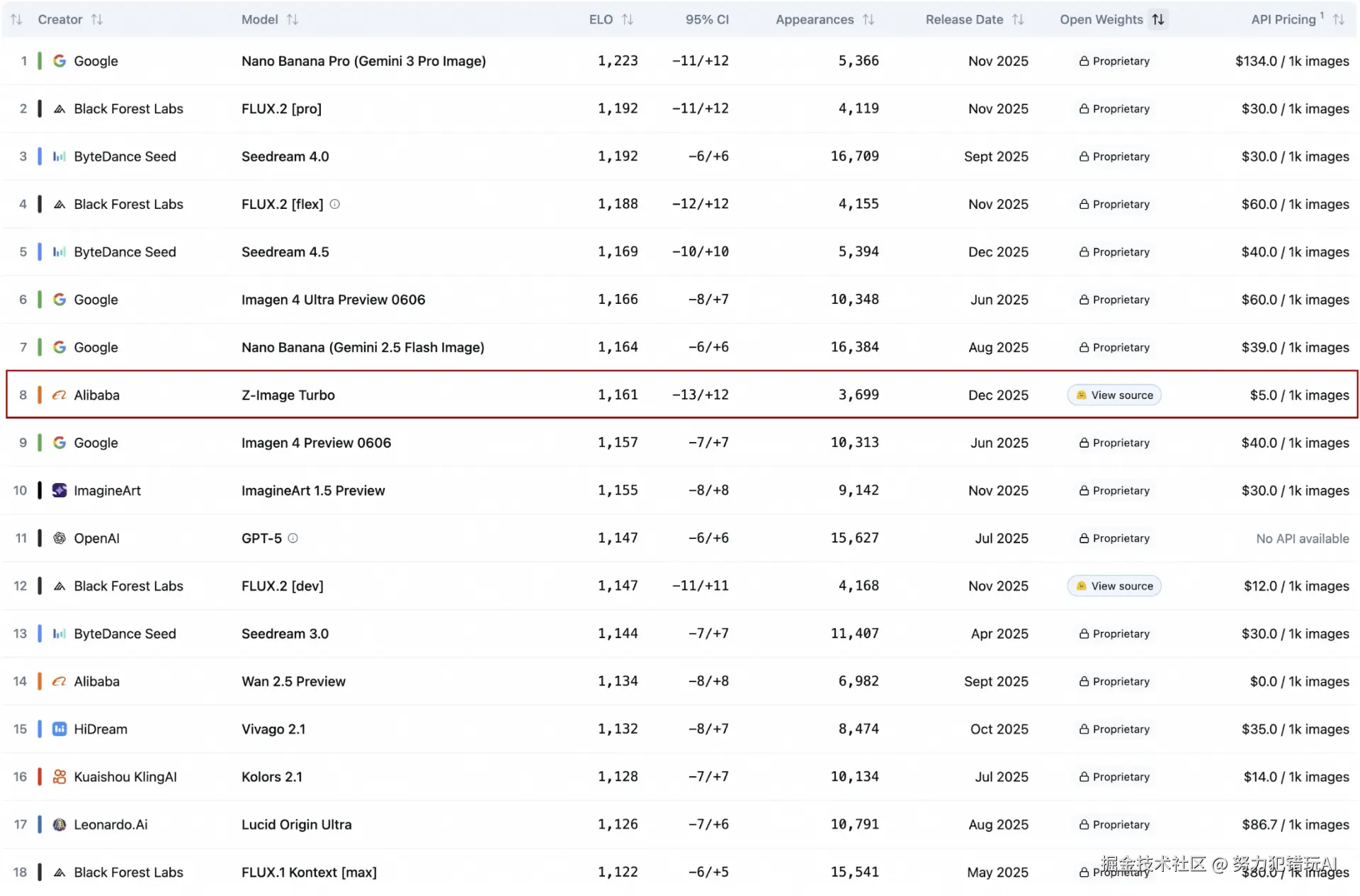The height and width of the screenshot is (896, 1360).
Task: Click the orange color bar beside Alibaba Z-Image
Action: tap(40, 395)
